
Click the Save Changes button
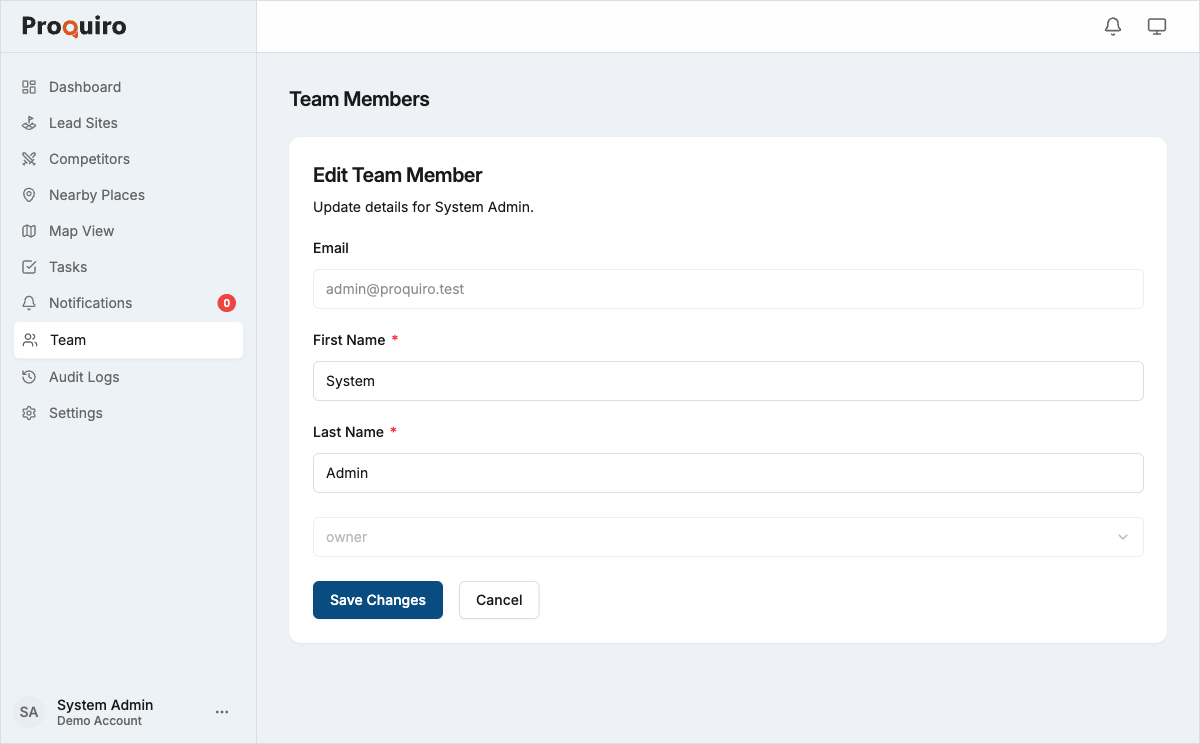click(x=377, y=600)
